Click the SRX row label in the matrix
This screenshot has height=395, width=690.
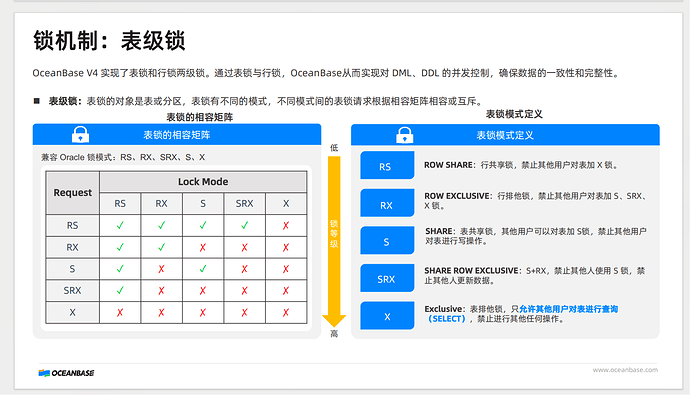pyautogui.click(x=73, y=291)
